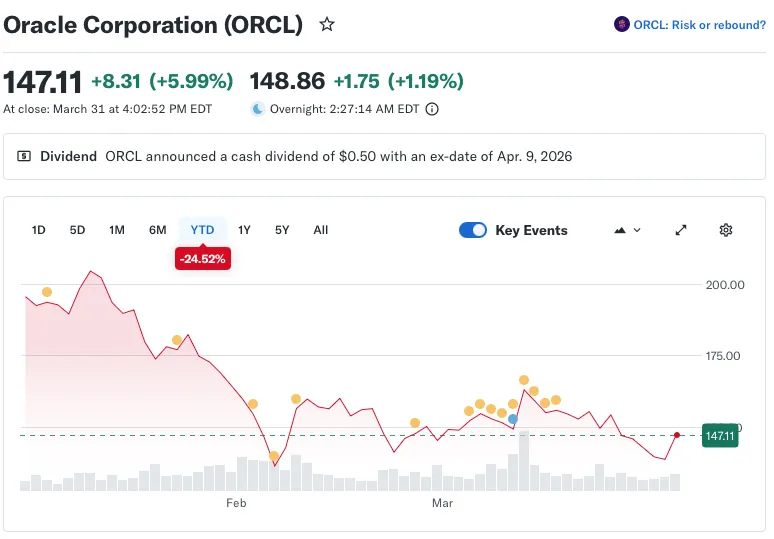The image size is (774, 539).
Task: Open the ORCL: Risk or rebound? link
Action: 699,25
